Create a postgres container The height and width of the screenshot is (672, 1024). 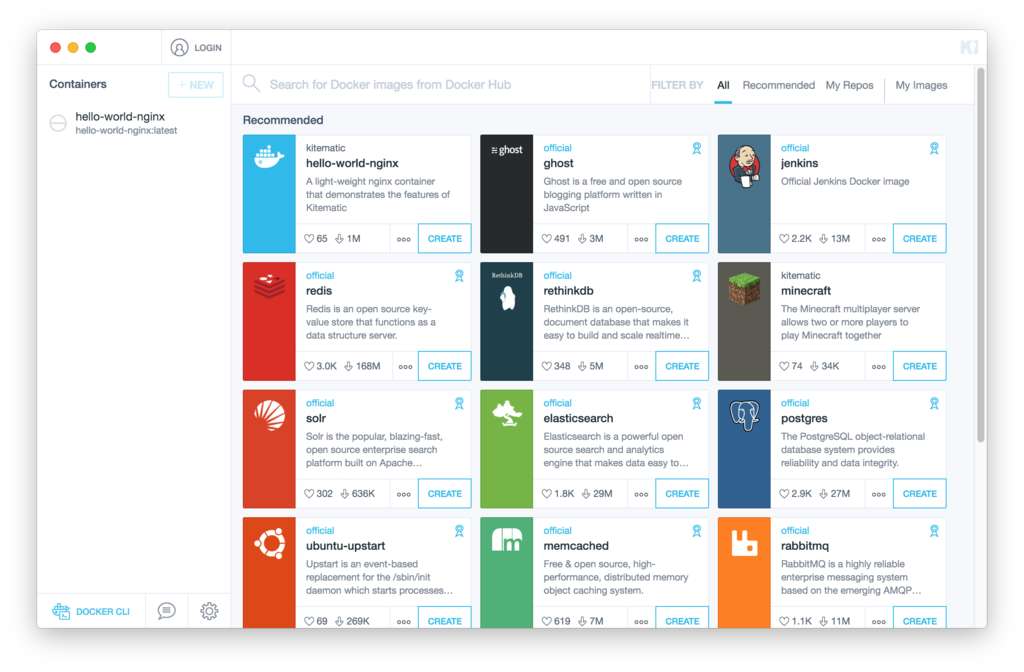[920, 494]
